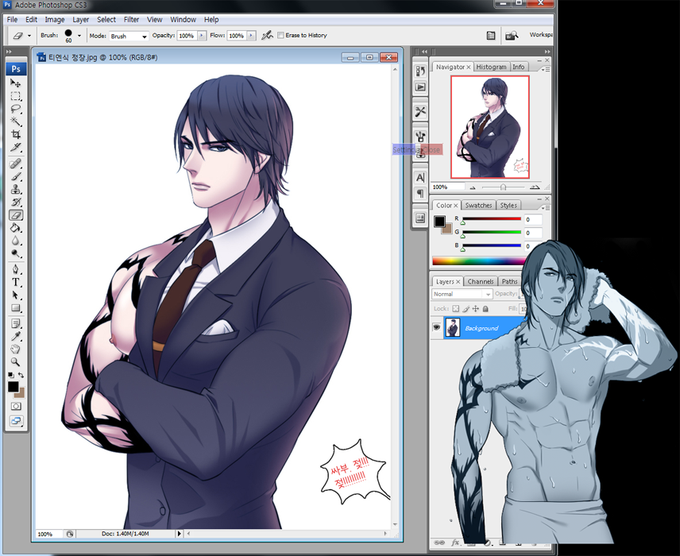This screenshot has width=680, height=556.
Task: Toggle lock position
Action: tap(476, 309)
